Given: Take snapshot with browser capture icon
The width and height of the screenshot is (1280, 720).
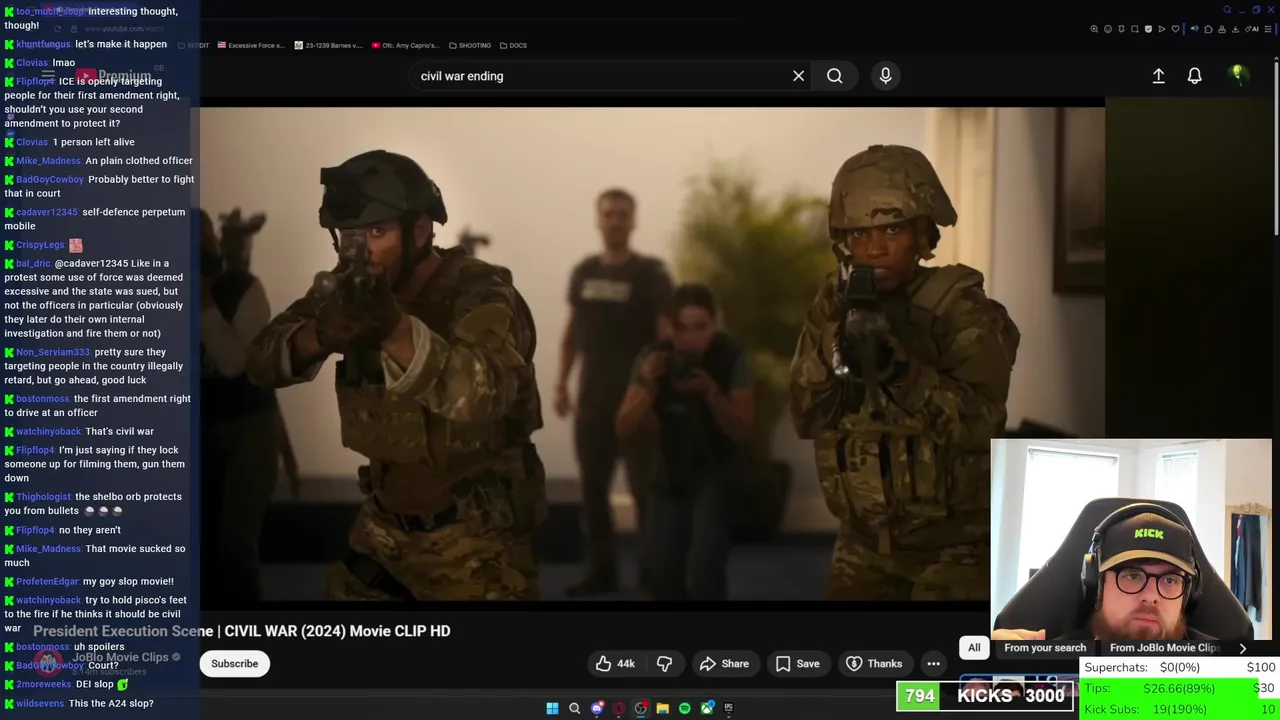Looking at the screenshot, I should (x=1135, y=29).
